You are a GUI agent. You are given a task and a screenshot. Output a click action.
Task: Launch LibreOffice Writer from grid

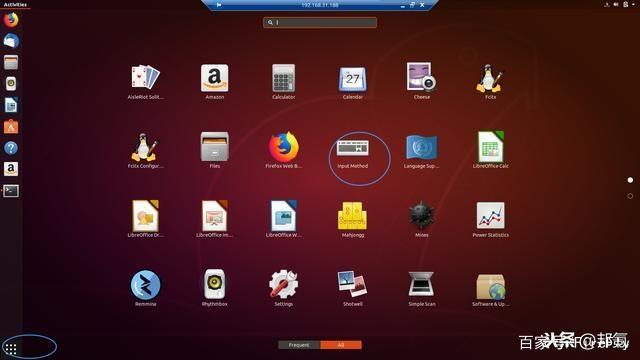click(x=284, y=219)
